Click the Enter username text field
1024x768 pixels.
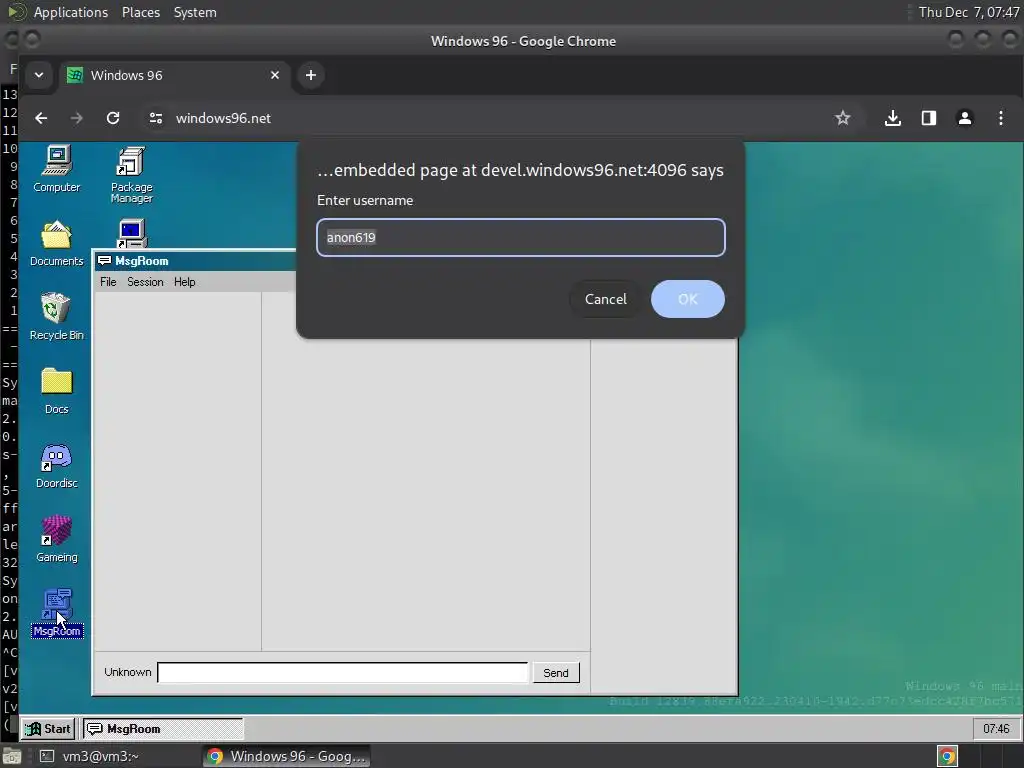click(520, 237)
